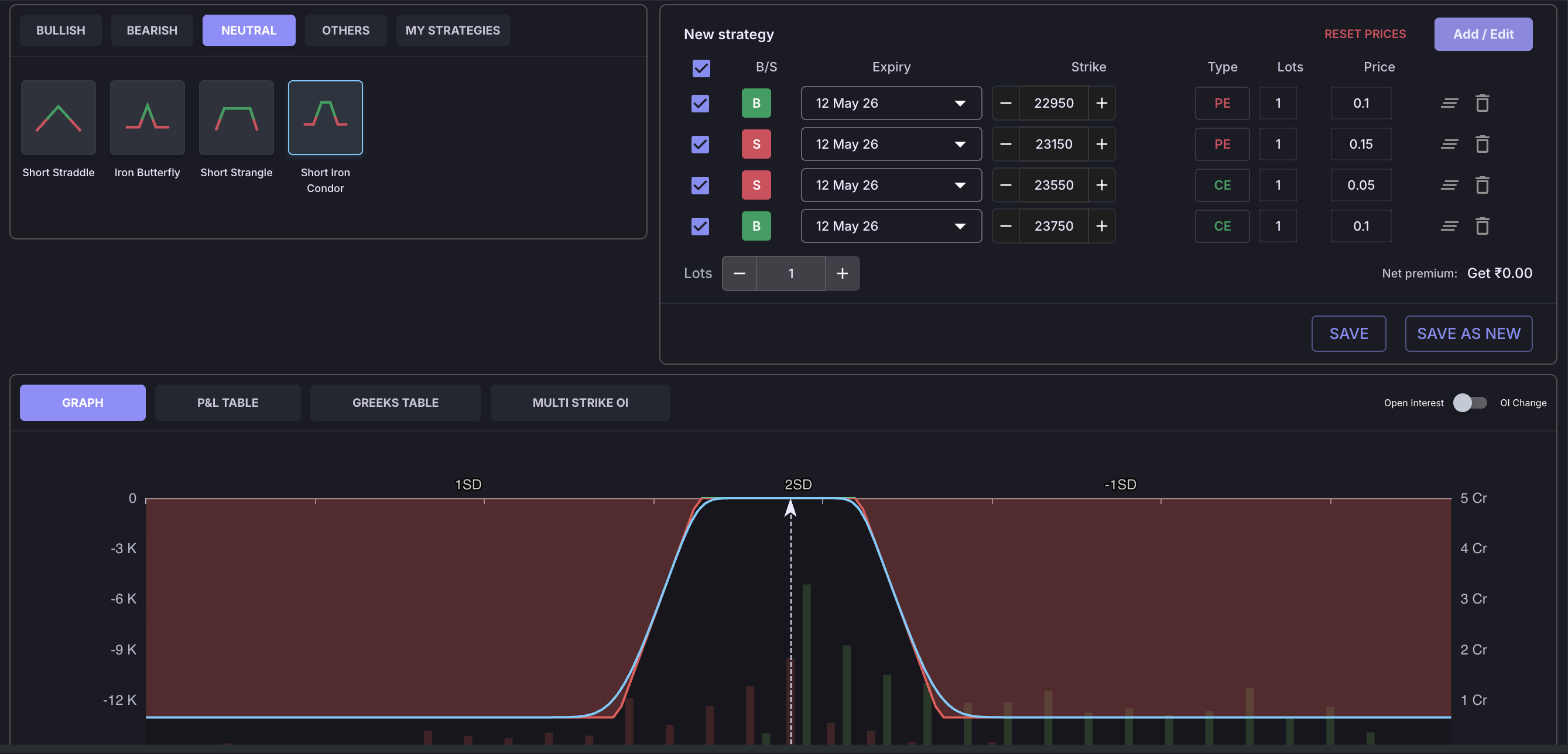Select the Iron Butterfly strategy icon
Image resolution: width=1568 pixels, height=754 pixels.
[x=148, y=118]
